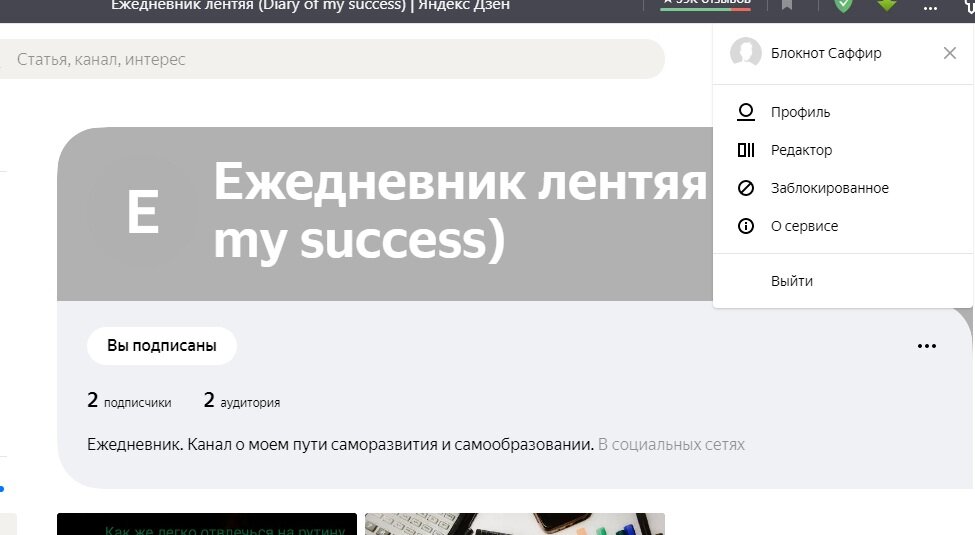Open the dark article card thumbnail
This screenshot has width=975, height=535.
[207, 524]
